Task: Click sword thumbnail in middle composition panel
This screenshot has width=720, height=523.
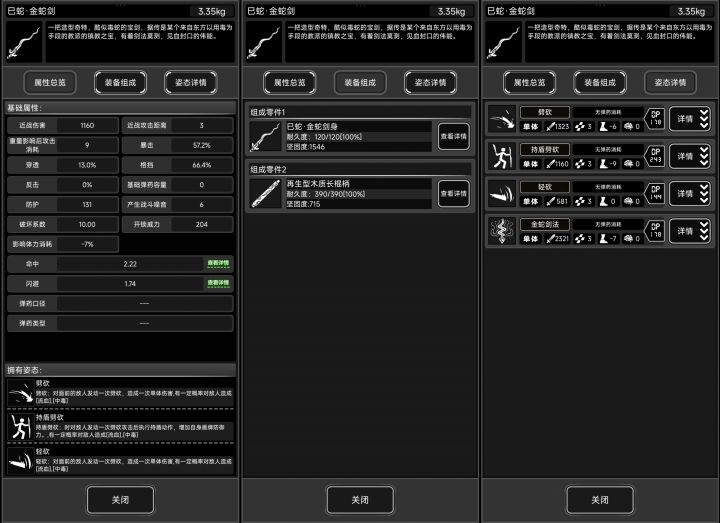Action: [x=264, y=42]
